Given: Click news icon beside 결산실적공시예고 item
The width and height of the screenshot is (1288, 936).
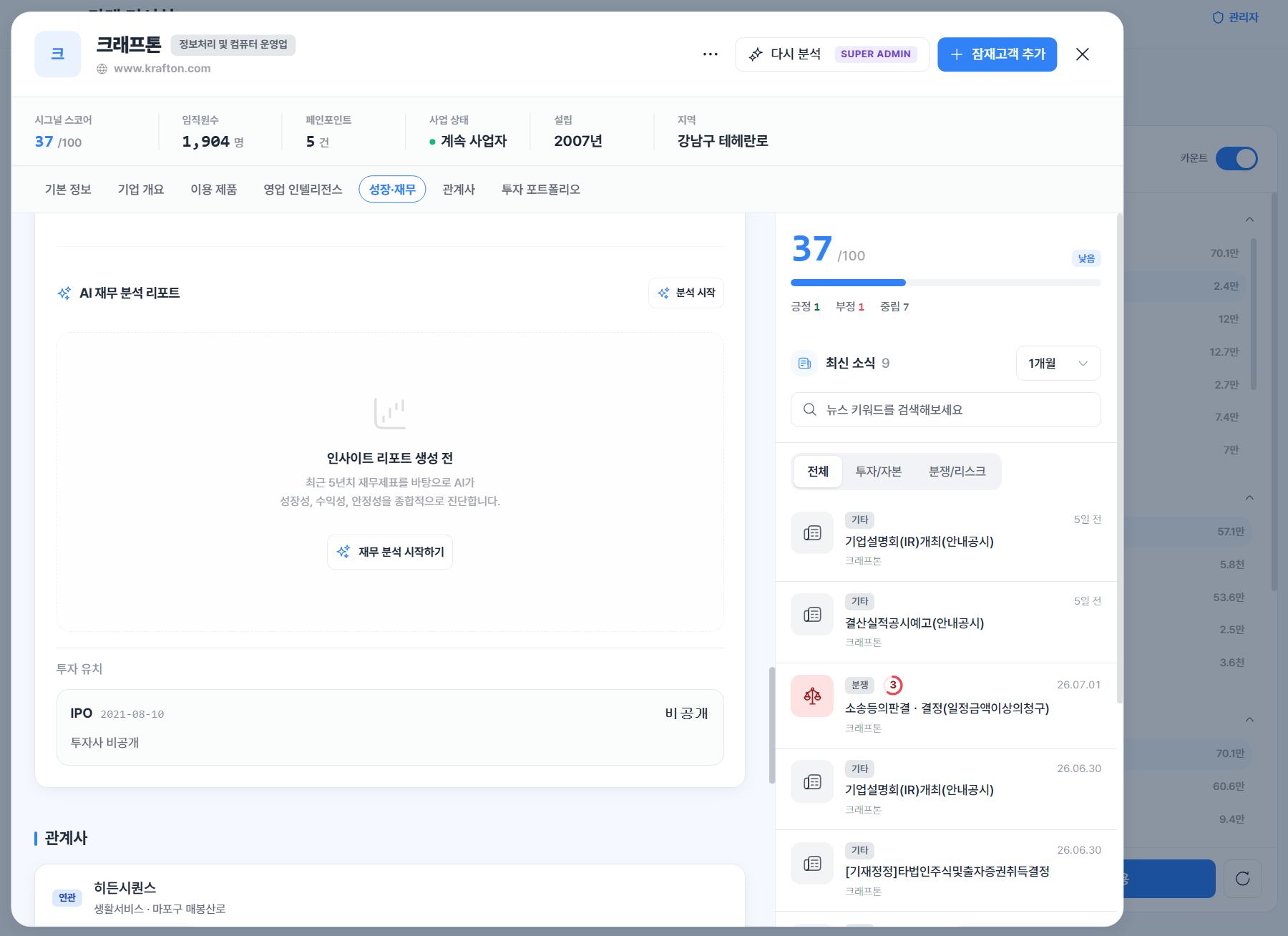Looking at the screenshot, I should [812, 615].
